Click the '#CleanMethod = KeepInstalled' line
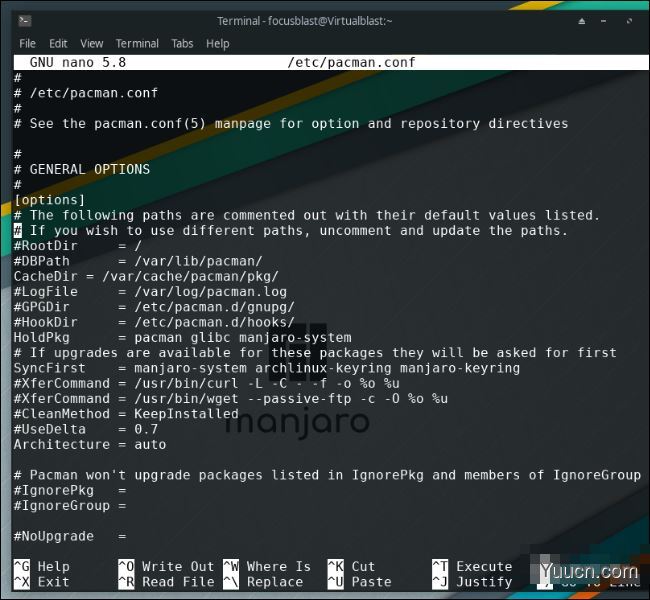This screenshot has height=600, width=650. coord(126,414)
